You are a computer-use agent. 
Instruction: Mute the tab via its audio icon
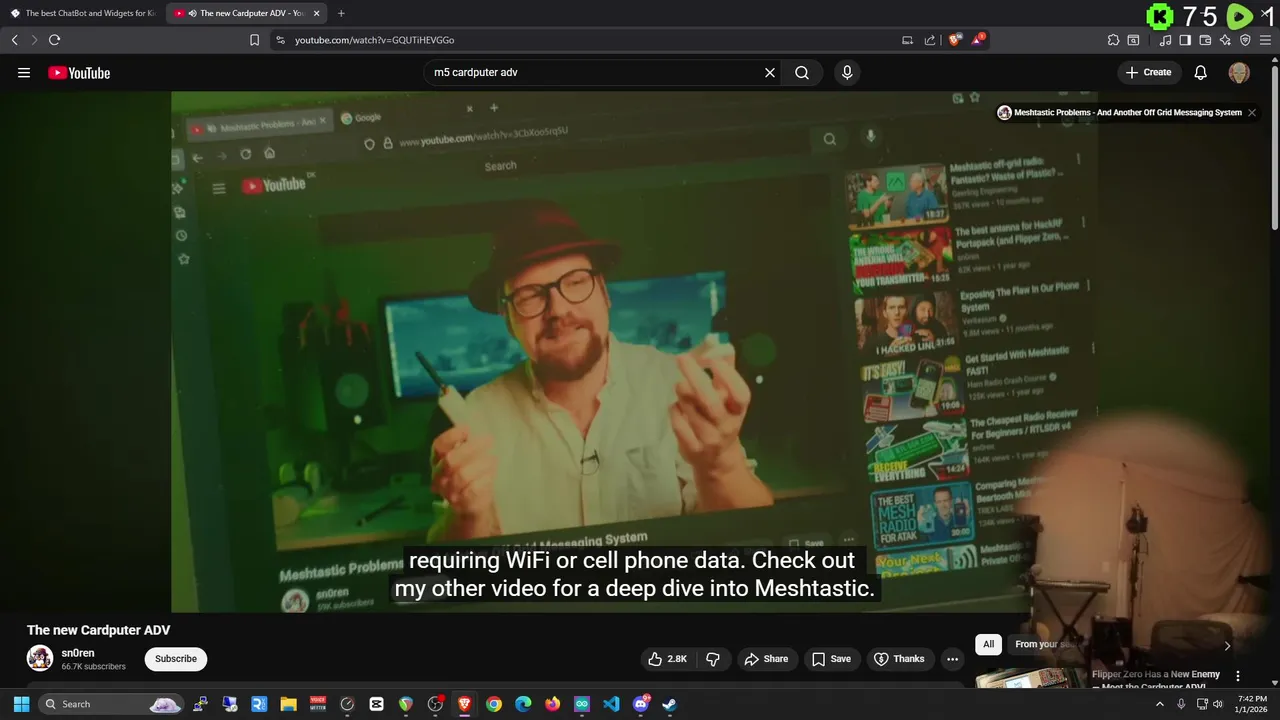(191, 13)
